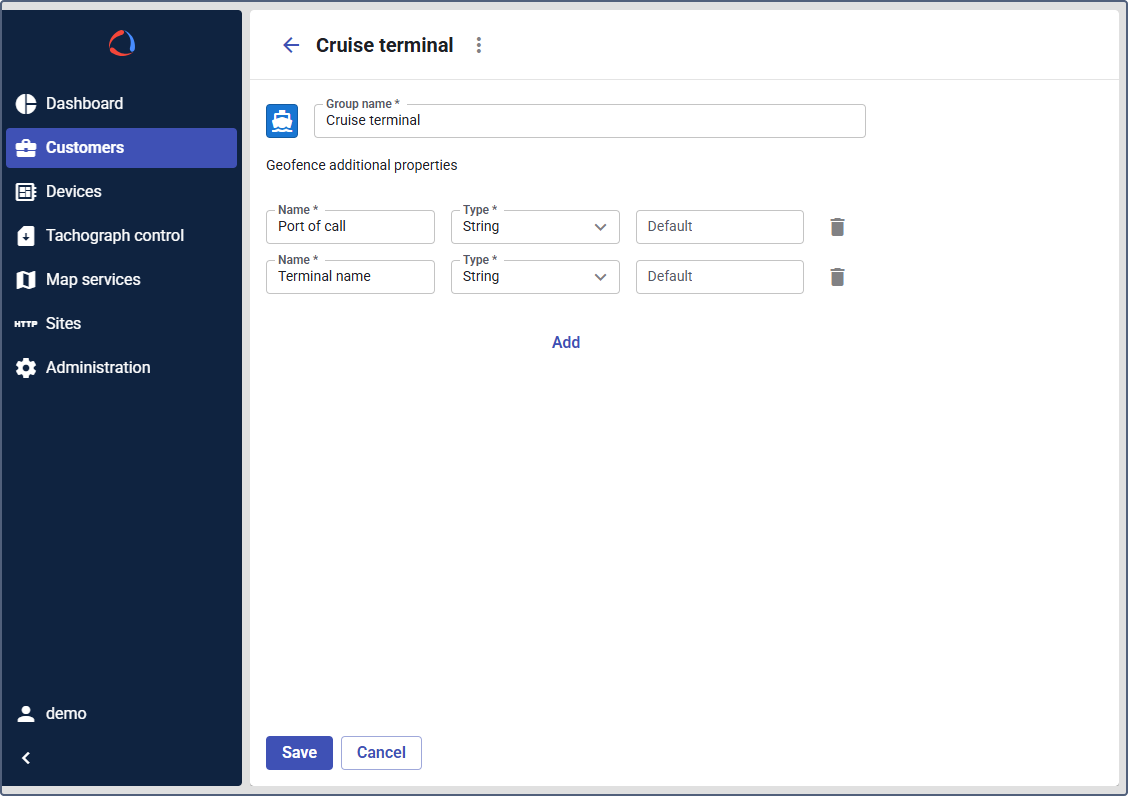This screenshot has height=796, width=1128.
Task: Collapse the sidebar with bottom chevron
Action: coord(27,758)
